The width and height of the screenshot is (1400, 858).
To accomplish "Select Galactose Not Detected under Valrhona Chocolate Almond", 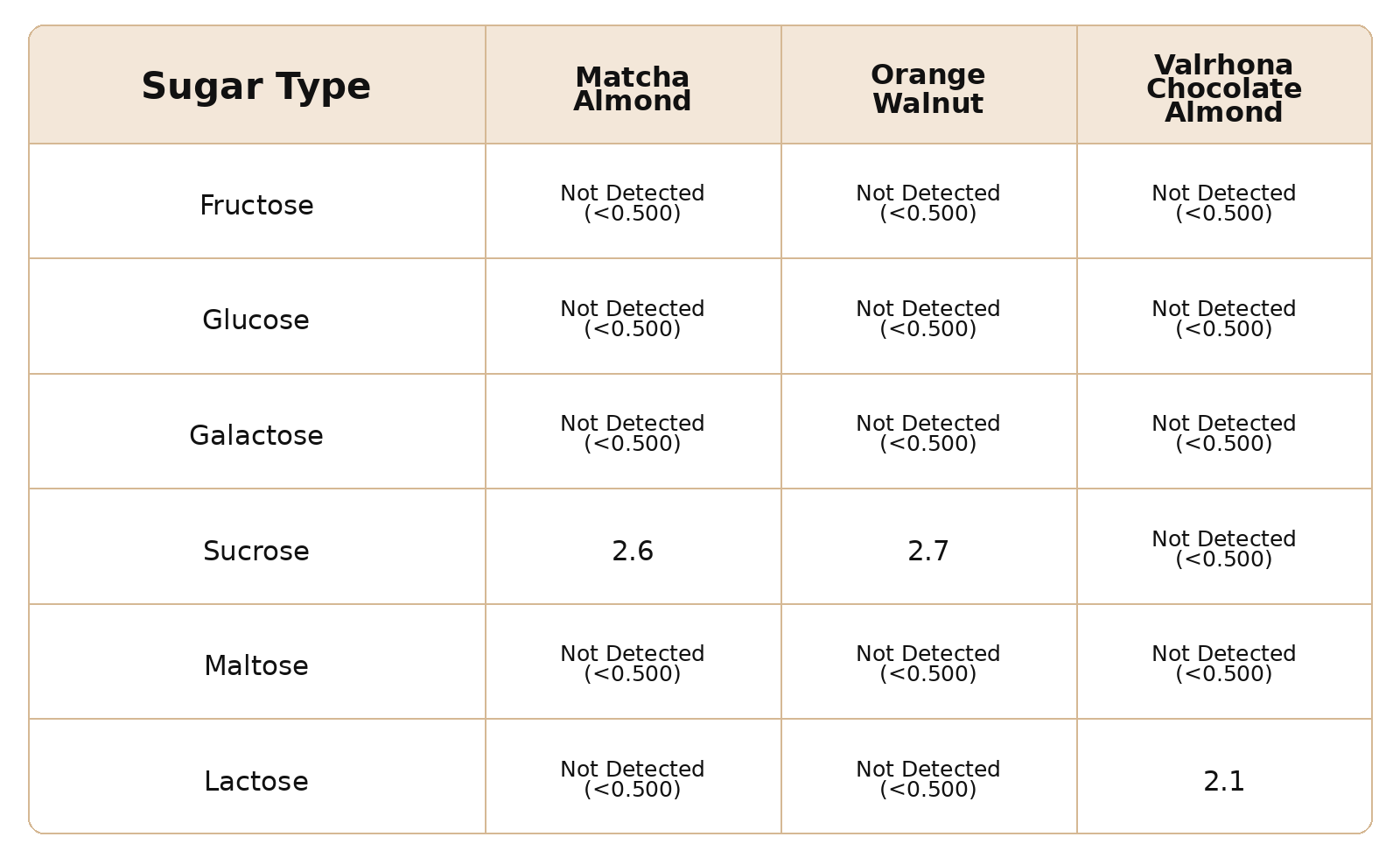I will pyautogui.click(x=1224, y=433).
